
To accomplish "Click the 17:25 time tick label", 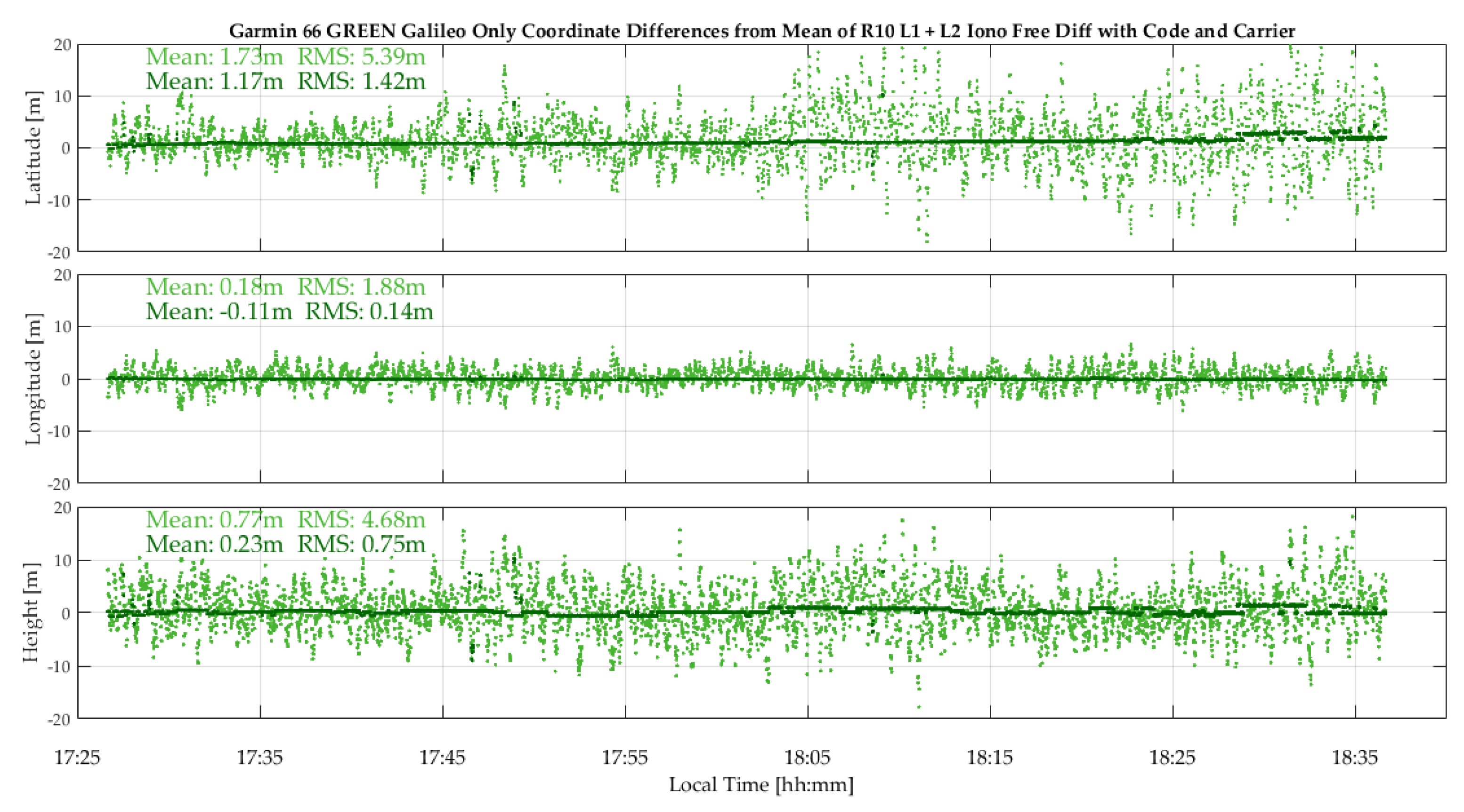I will 77,757.
